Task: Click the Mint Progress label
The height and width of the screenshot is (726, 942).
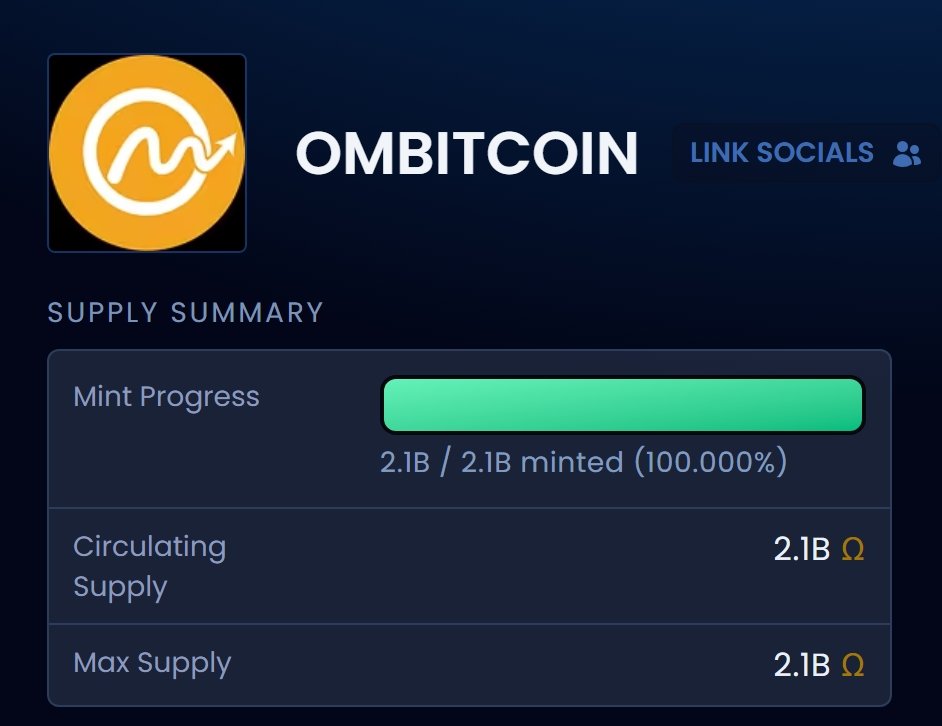Action: point(166,397)
